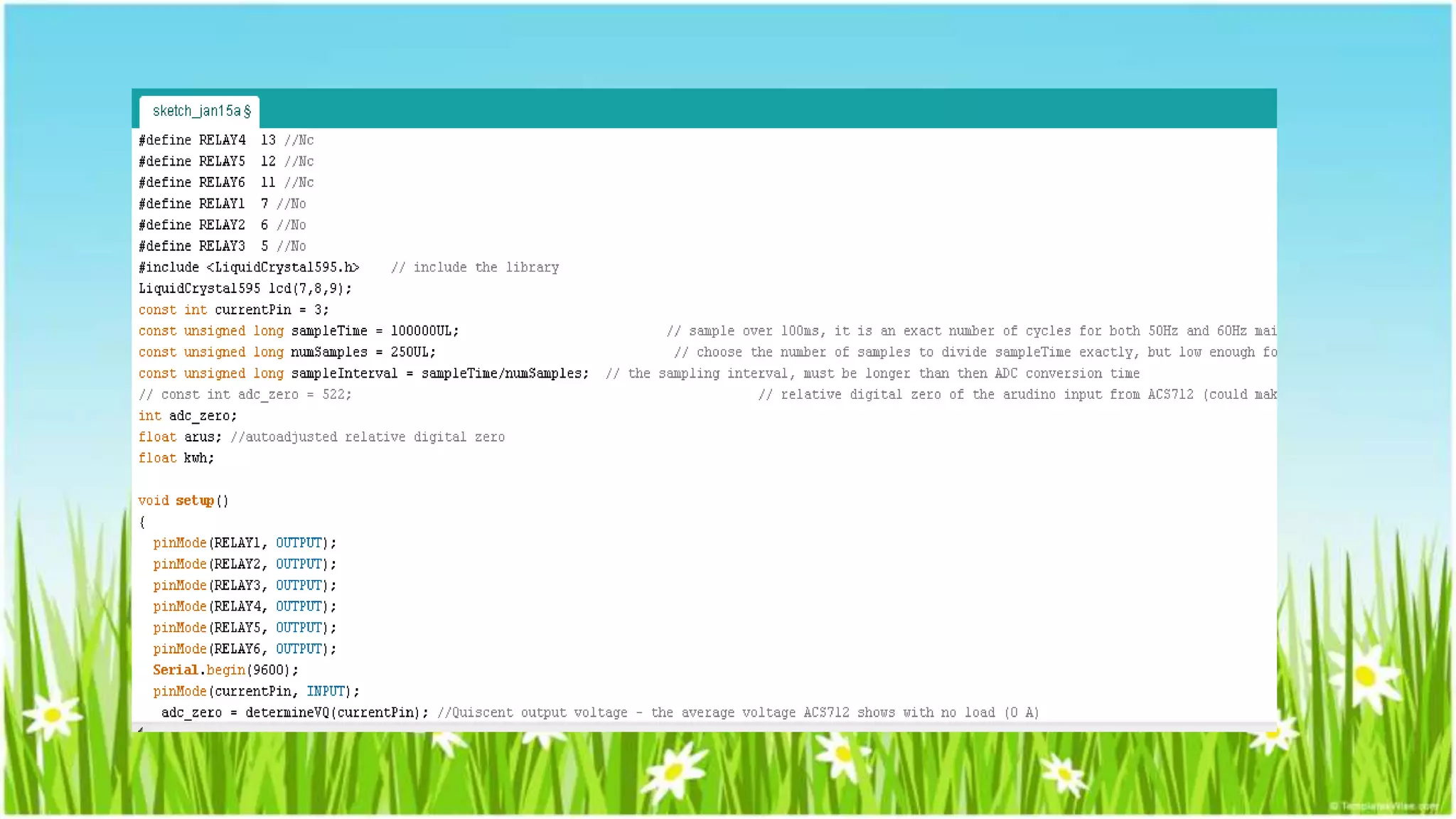Click the commented adc_zero = 522 line
This screenshot has height=819, width=1456.
[x=245, y=395]
